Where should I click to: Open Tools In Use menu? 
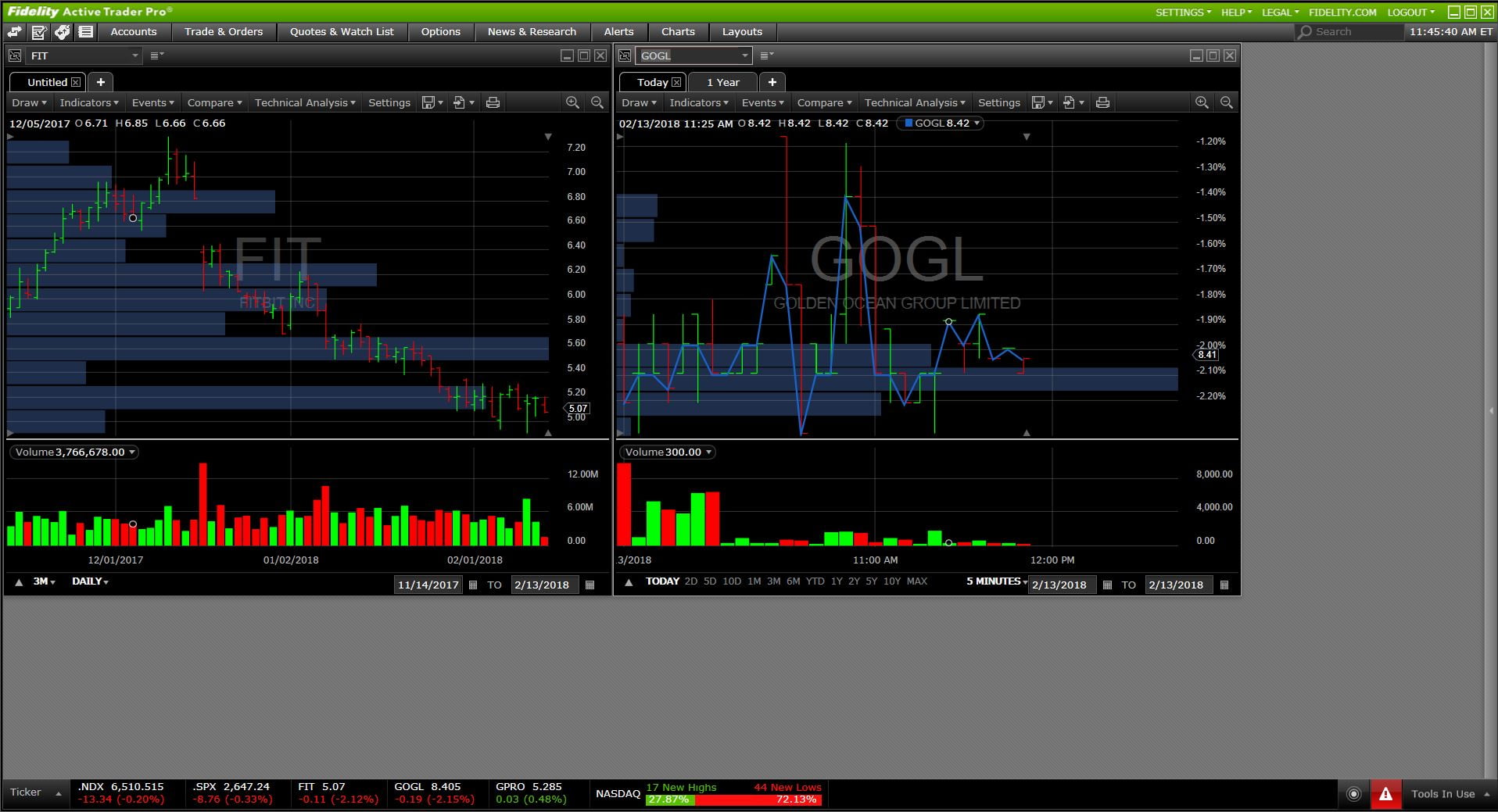click(1450, 794)
